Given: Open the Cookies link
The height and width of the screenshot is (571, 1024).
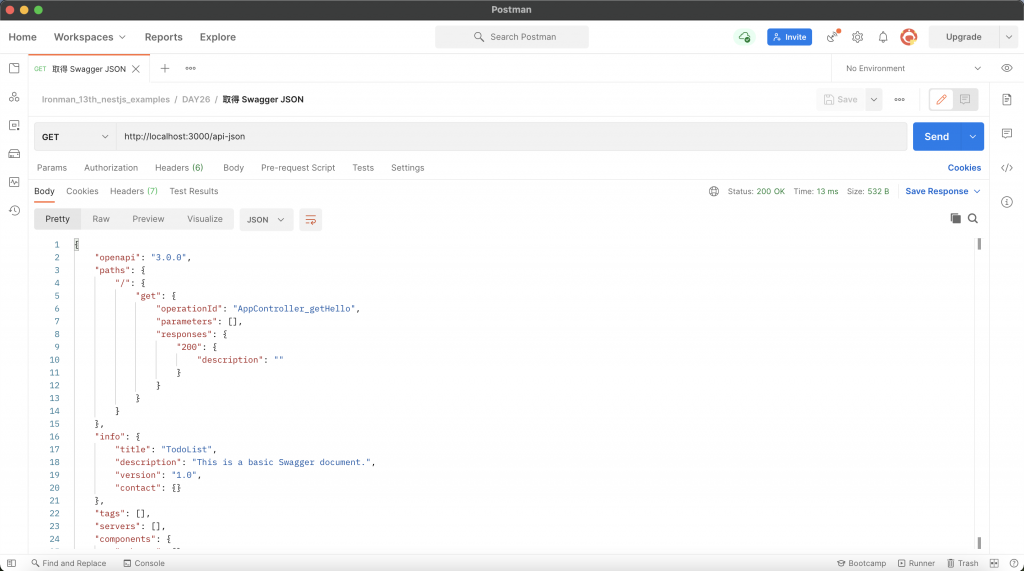Looking at the screenshot, I should 964,168.
